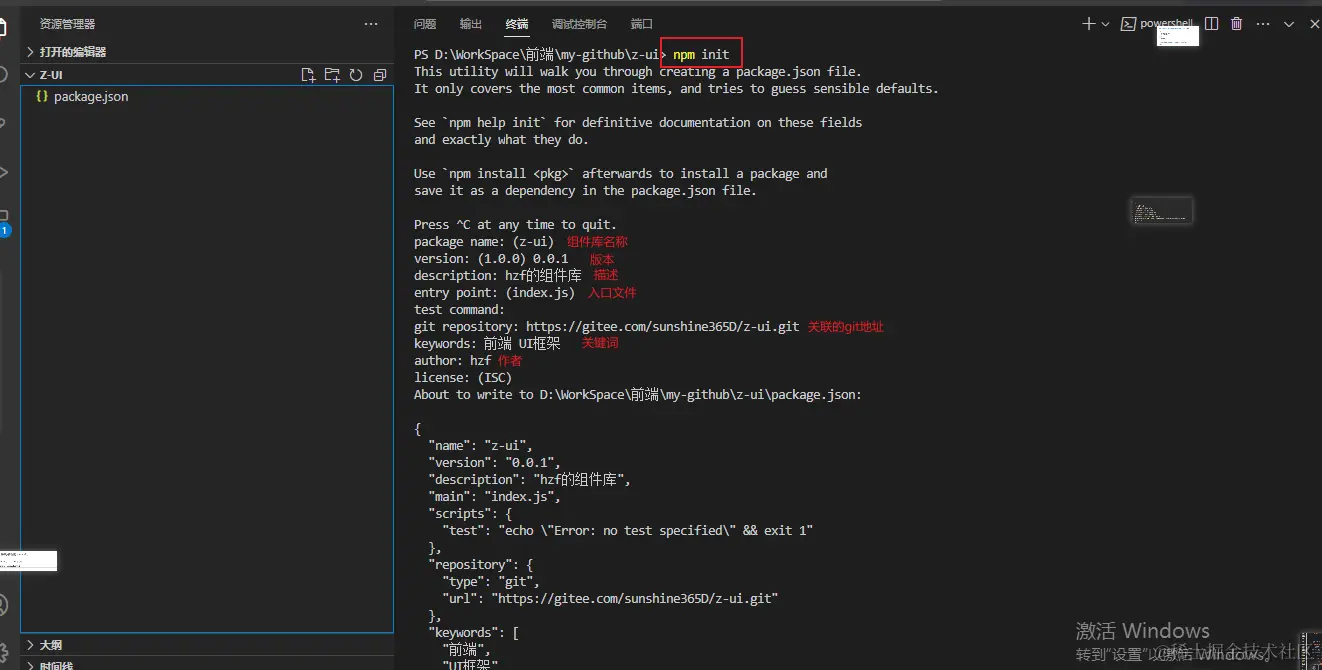The width and height of the screenshot is (1322, 670).
Task: Open Extensions view with badge 1
Action: click(4, 221)
